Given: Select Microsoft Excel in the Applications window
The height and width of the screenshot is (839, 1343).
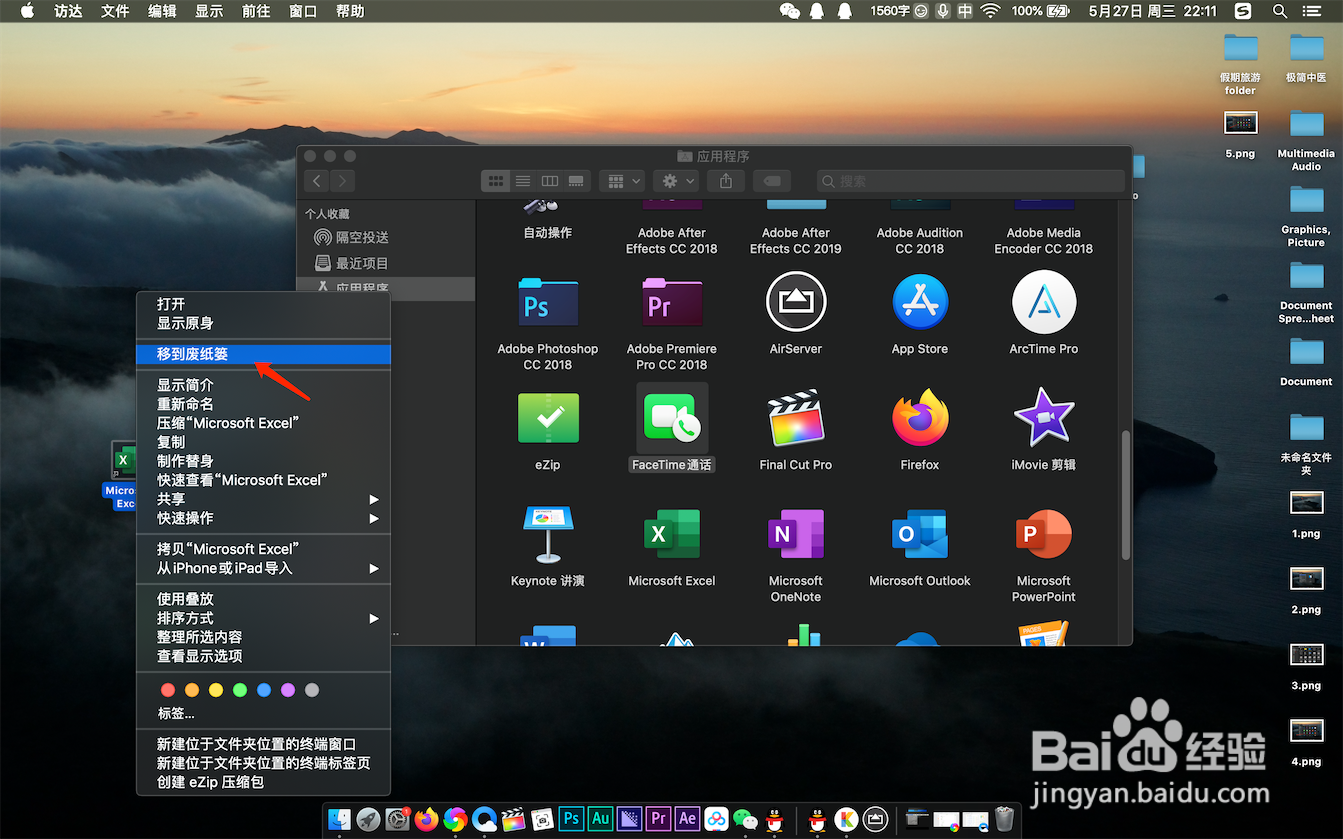Looking at the screenshot, I should tap(672, 534).
